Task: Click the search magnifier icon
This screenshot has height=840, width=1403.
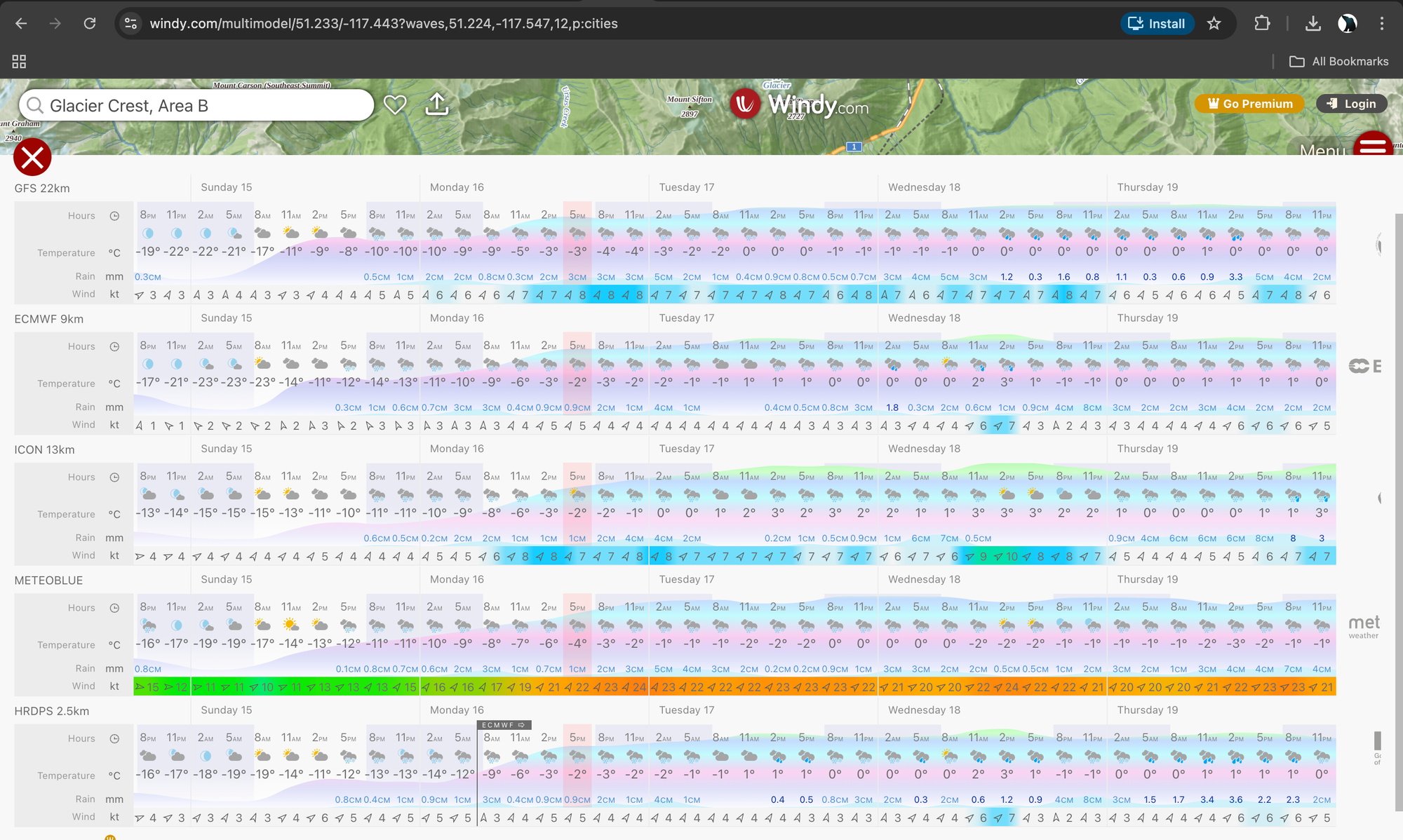Action: pyautogui.click(x=34, y=106)
